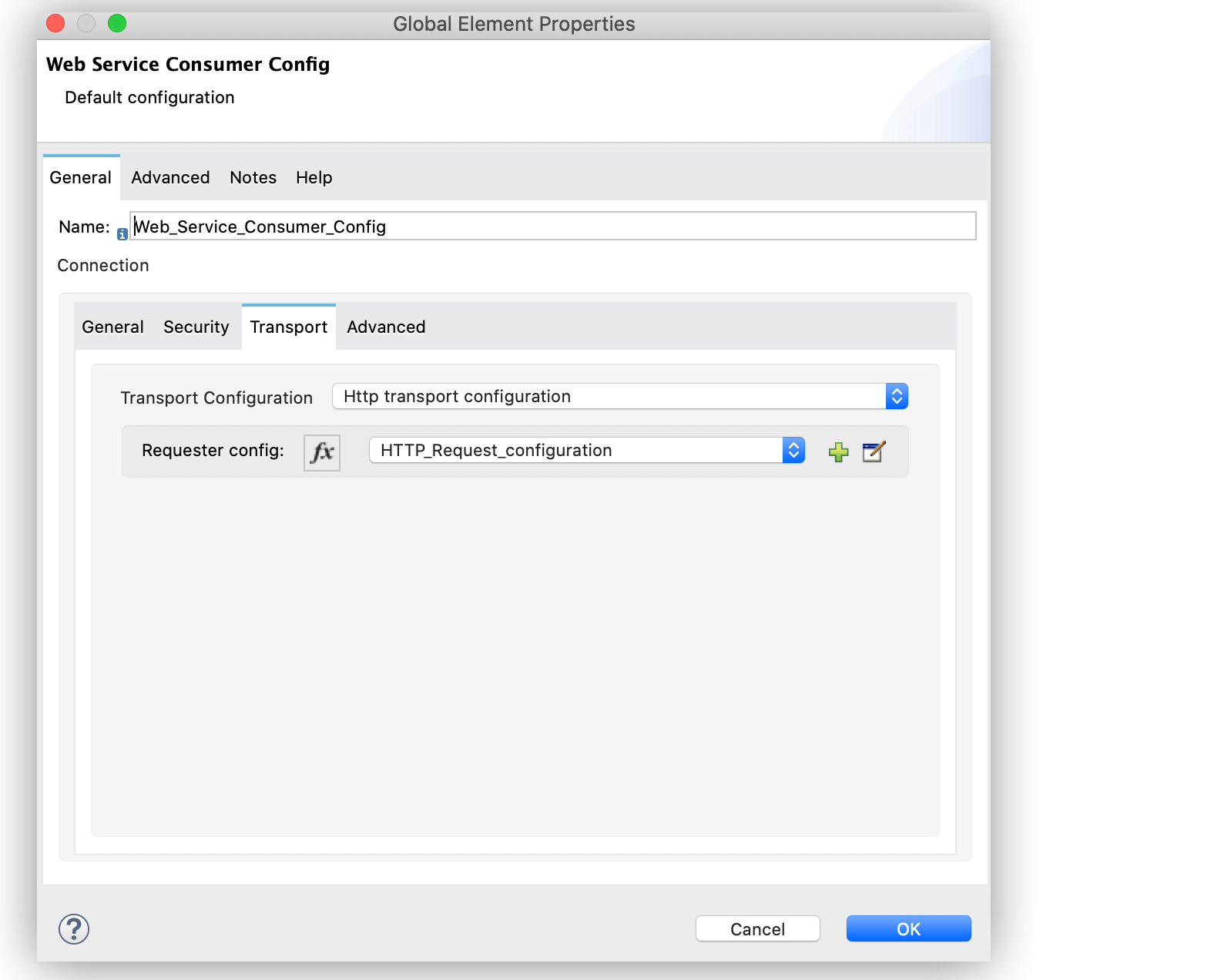Edit the selected HTTP request configuration
This screenshot has width=1231, height=980.
click(874, 451)
